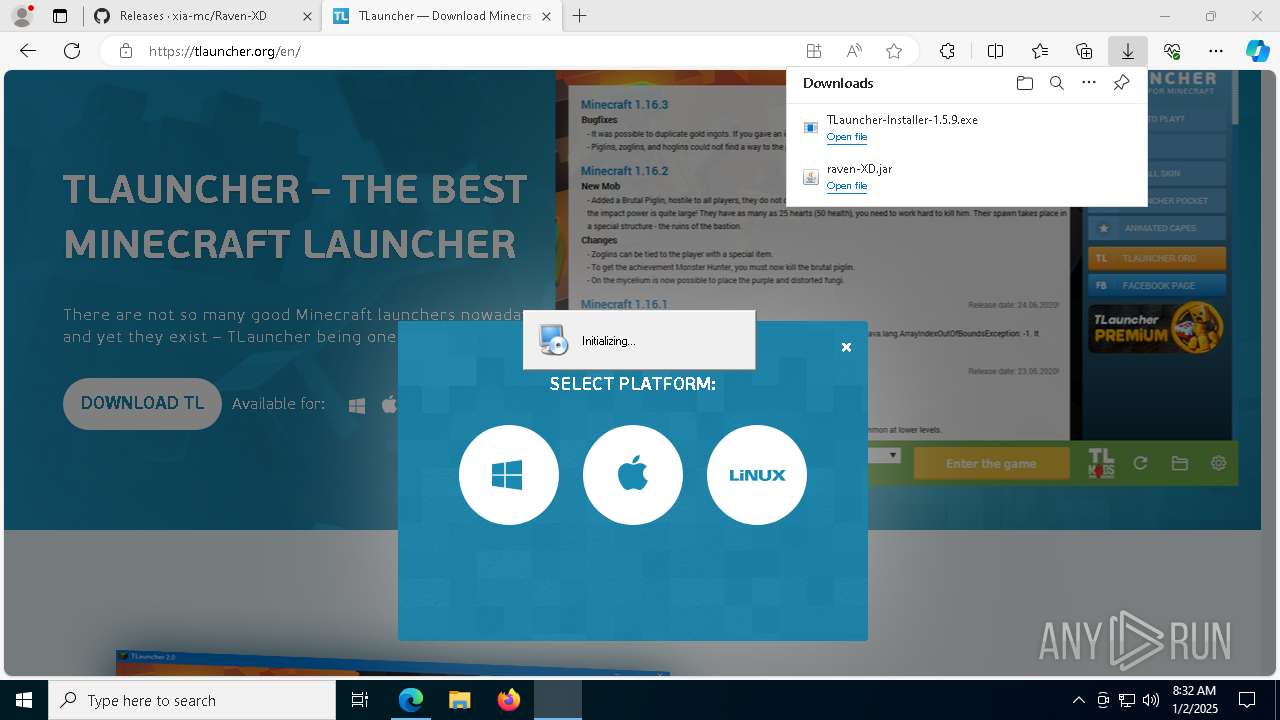Click launcher settings gear icon
The height and width of the screenshot is (720, 1280).
[x=1218, y=463]
